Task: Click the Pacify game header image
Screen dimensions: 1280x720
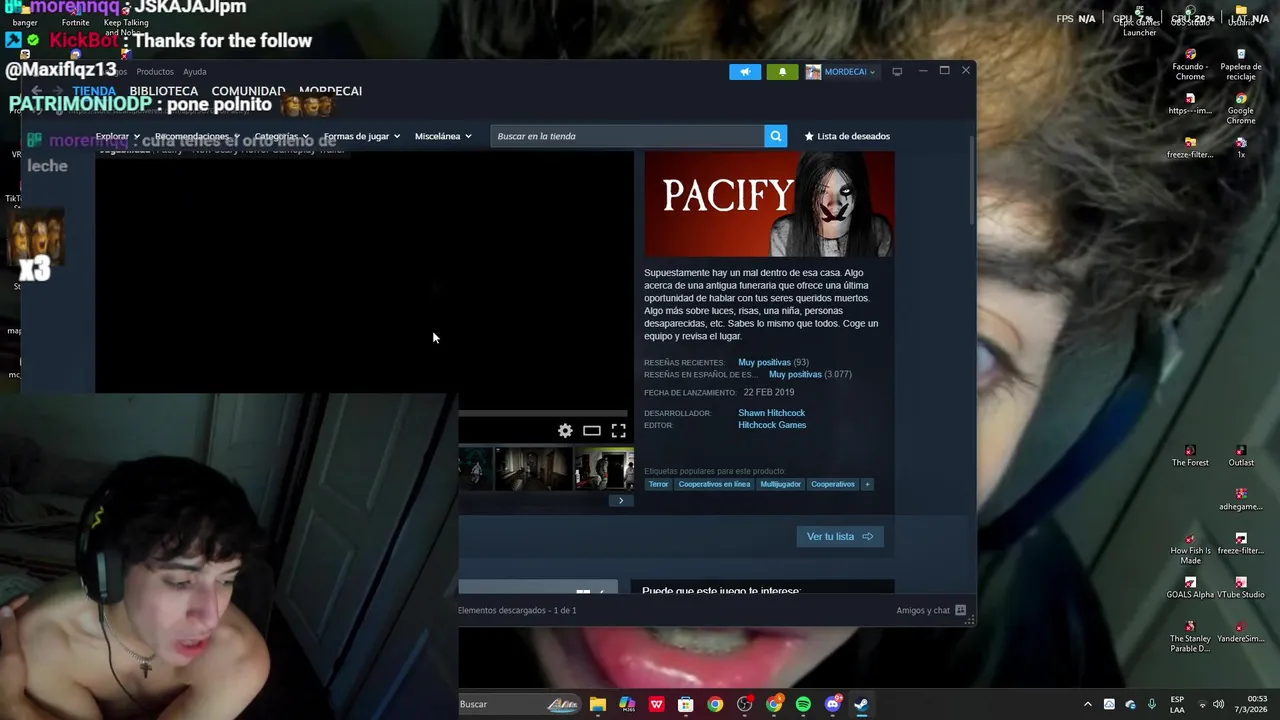Action: tap(769, 204)
